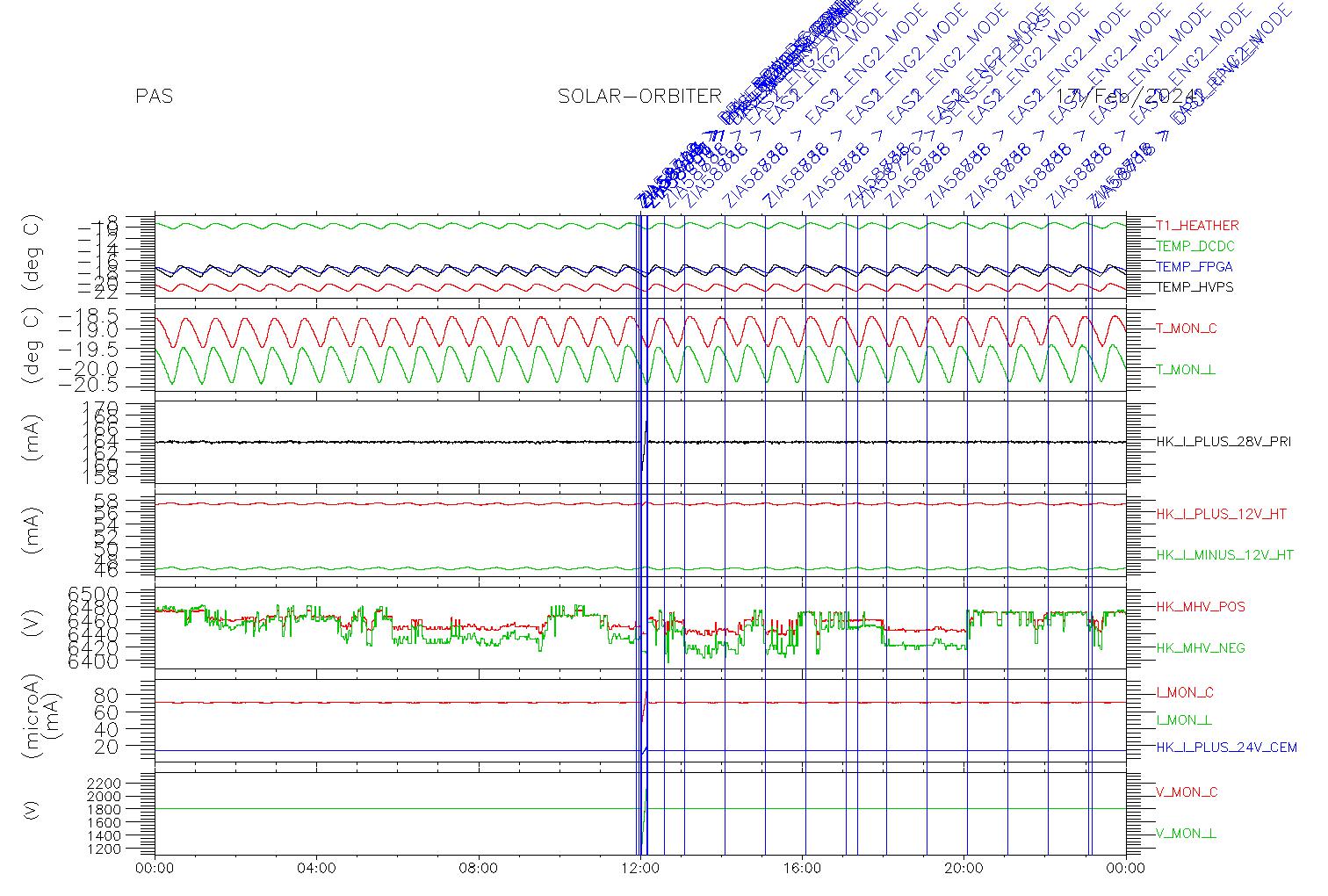Click the HK_I_PLUS_24V_CEM legend label
The height and width of the screenshot is (896, 1328).
[1226, 748]
